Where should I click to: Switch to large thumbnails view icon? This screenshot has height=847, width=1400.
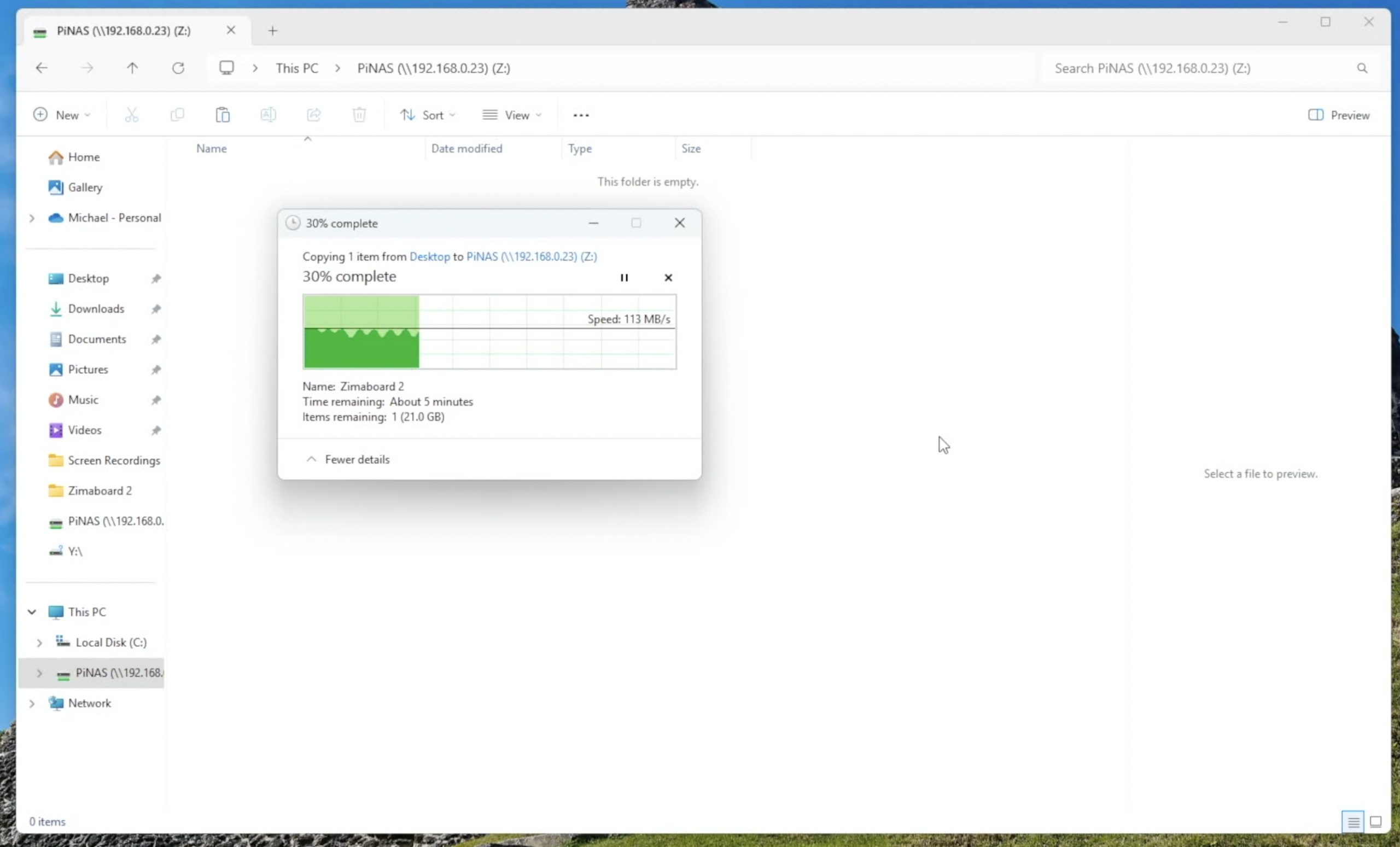1375,821
